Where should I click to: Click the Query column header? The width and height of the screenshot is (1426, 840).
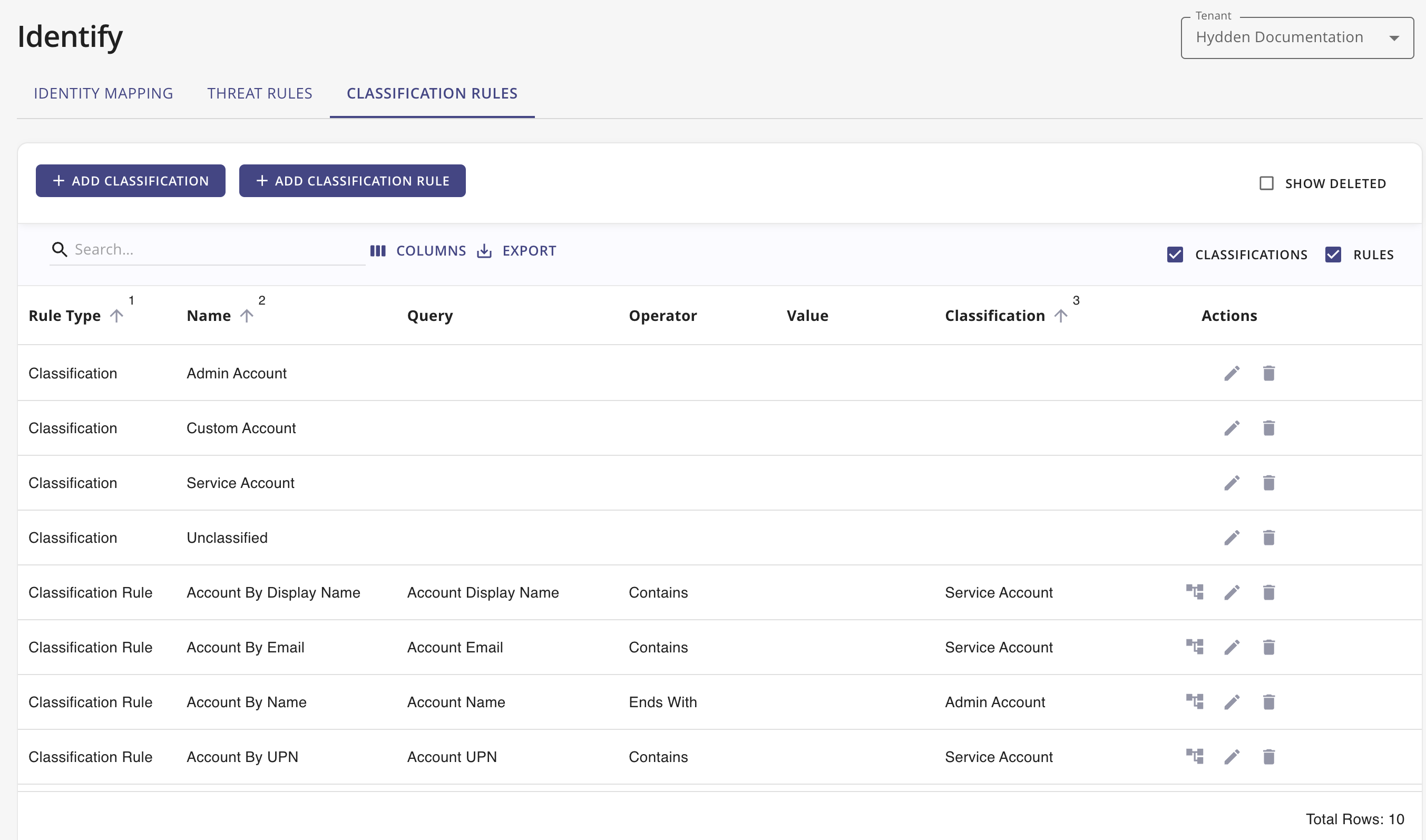[x=430, y=316]
